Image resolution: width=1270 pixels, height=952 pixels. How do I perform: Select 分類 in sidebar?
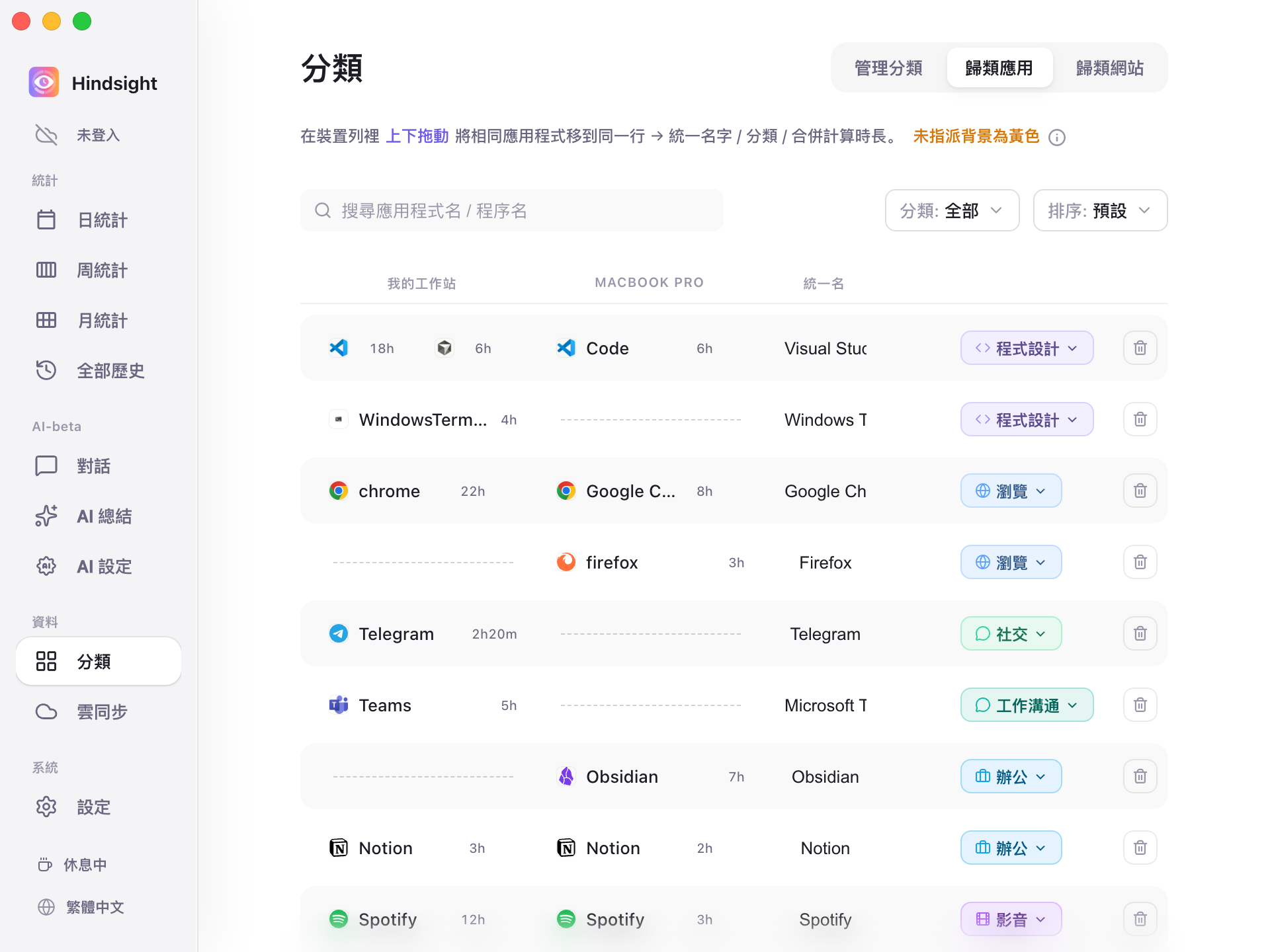99,661
